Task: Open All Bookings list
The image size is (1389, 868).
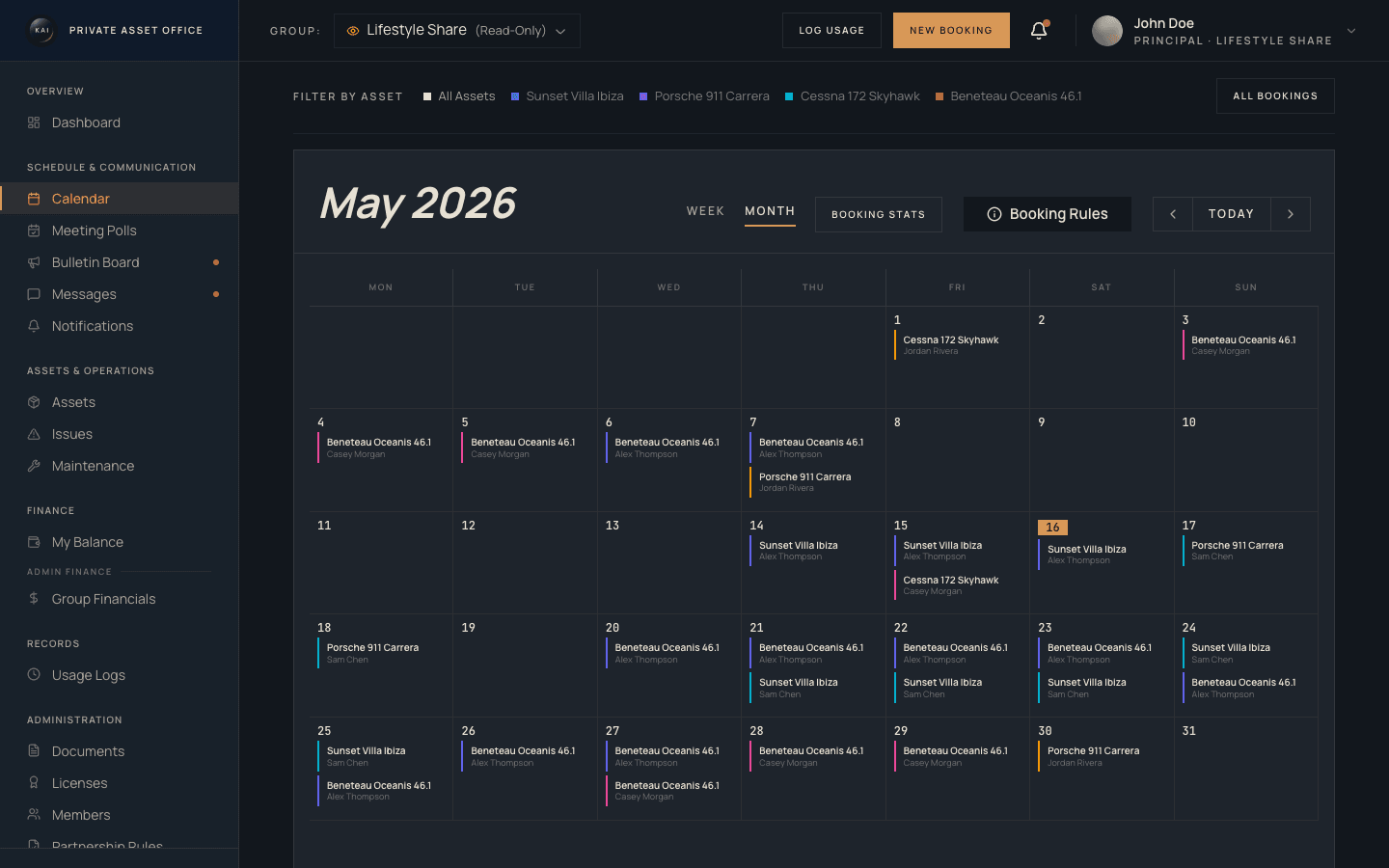Action: 1275,96
